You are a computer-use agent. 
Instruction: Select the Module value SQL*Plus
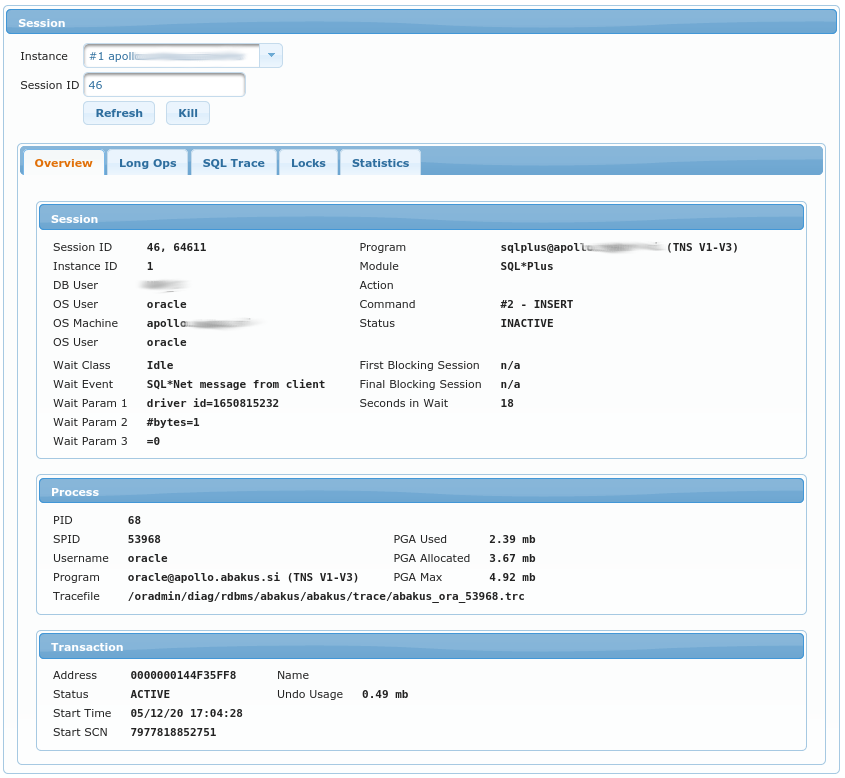click(527, 266)
